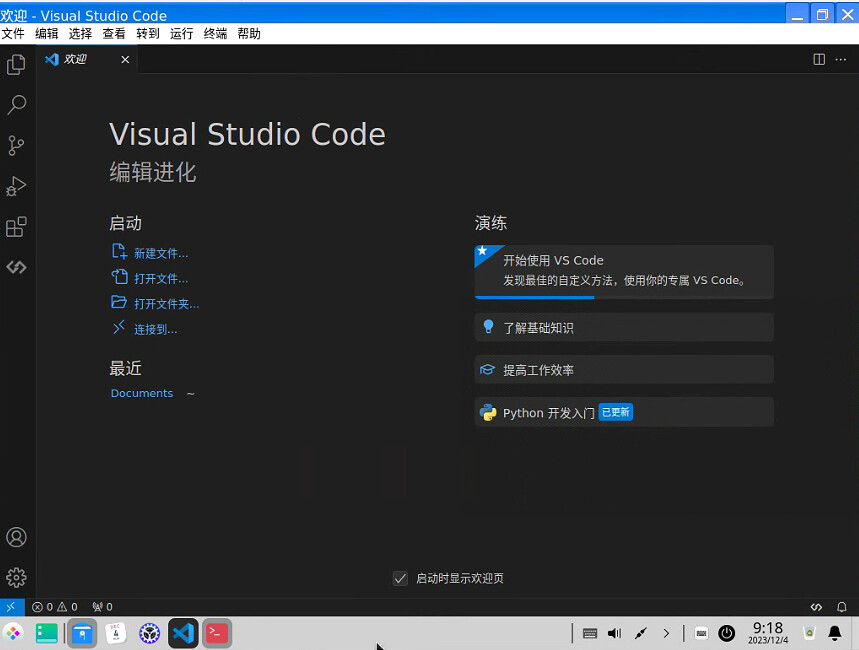This screenshot has height=650, width=859.
Task: Toggle split editor layout button
Action: pyautogui.click(x=819, y=59)
